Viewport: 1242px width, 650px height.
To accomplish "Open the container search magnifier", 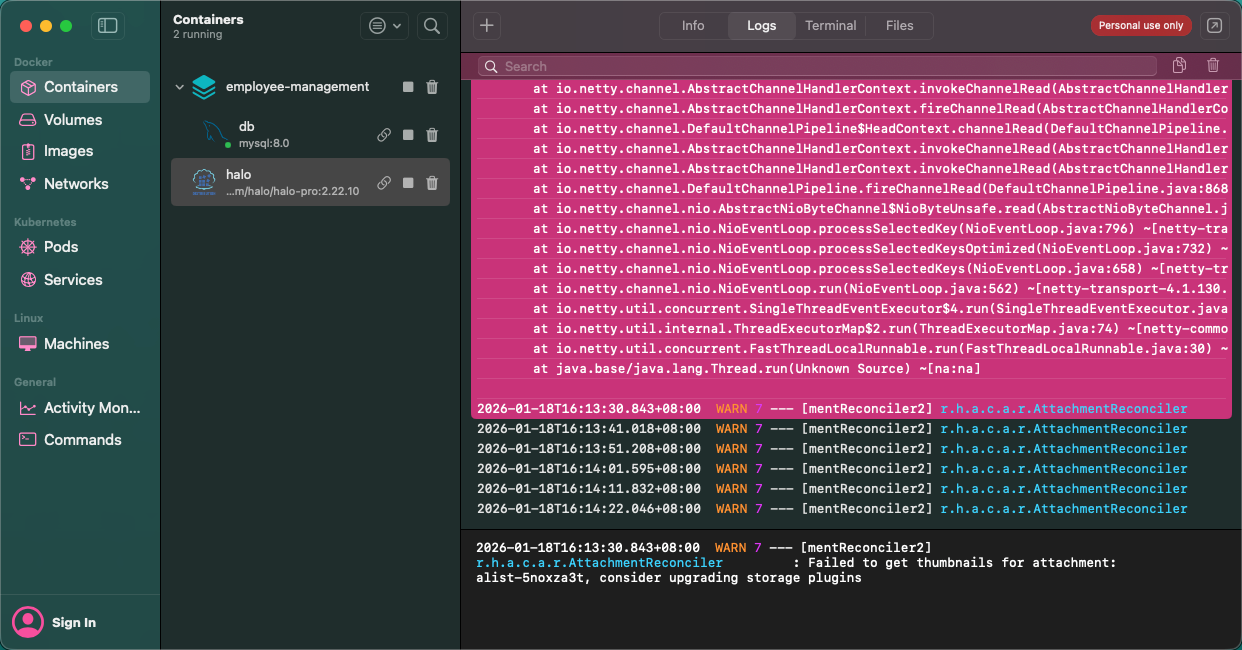I will (432, 26).
